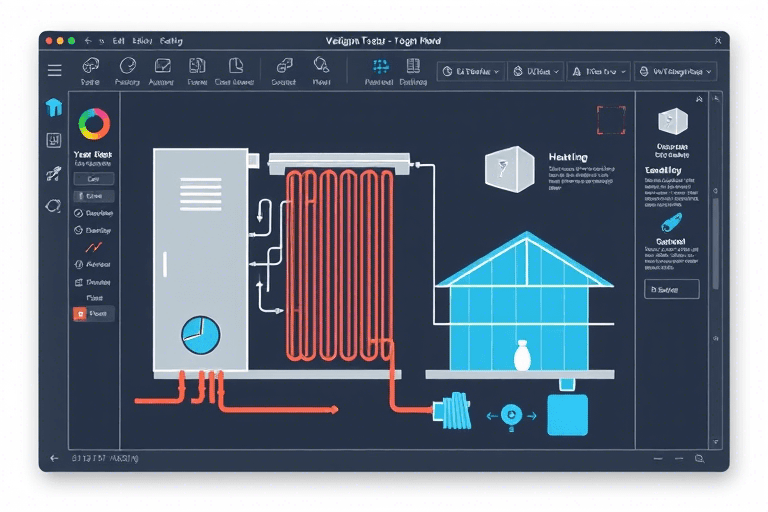Viewport: 768px width, 512px height.
Task: Open the hamburger menu in the toolbar
Action: (55, 71)
